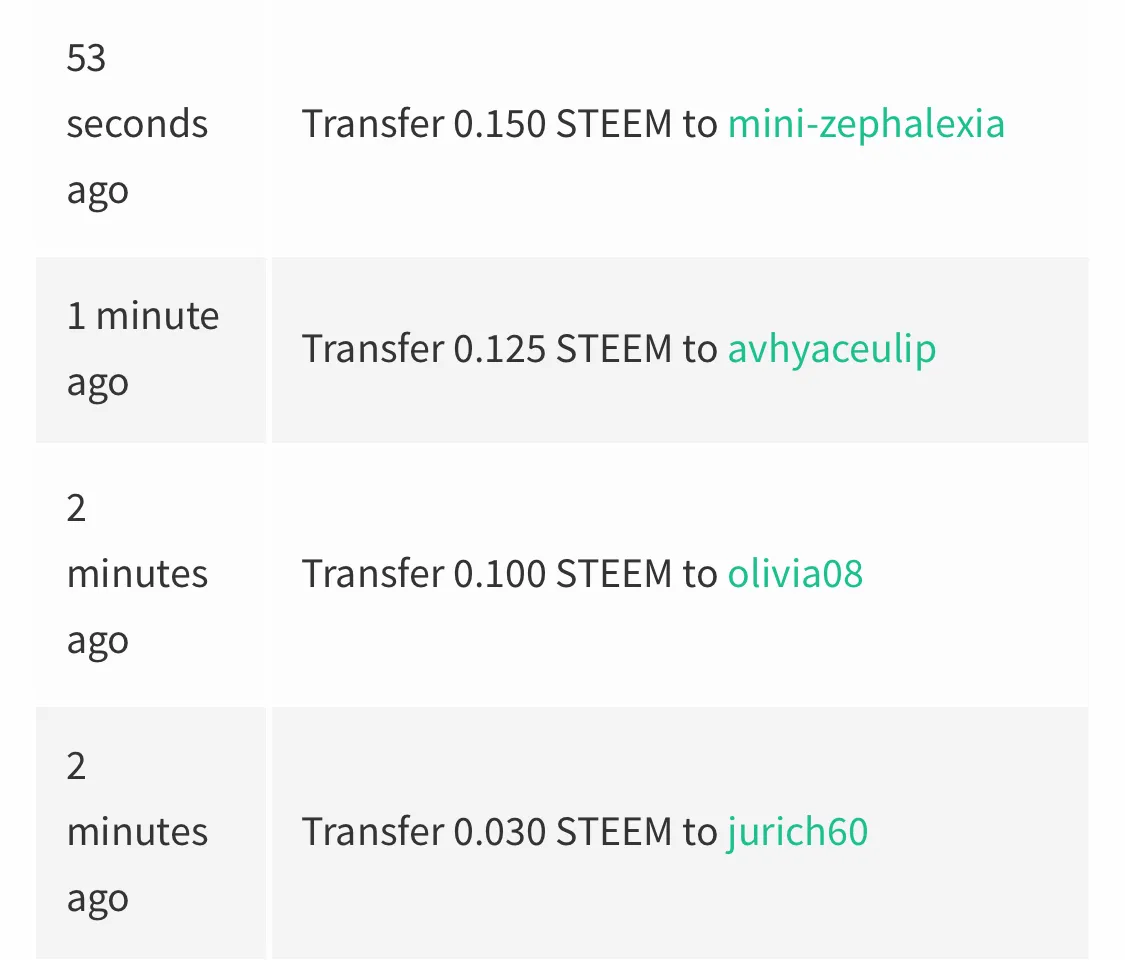Screen dimensions: 1125x960
Task: Click 'STEEM' text in the mini-zephalexia row
Action: click(x=614, y=124)
